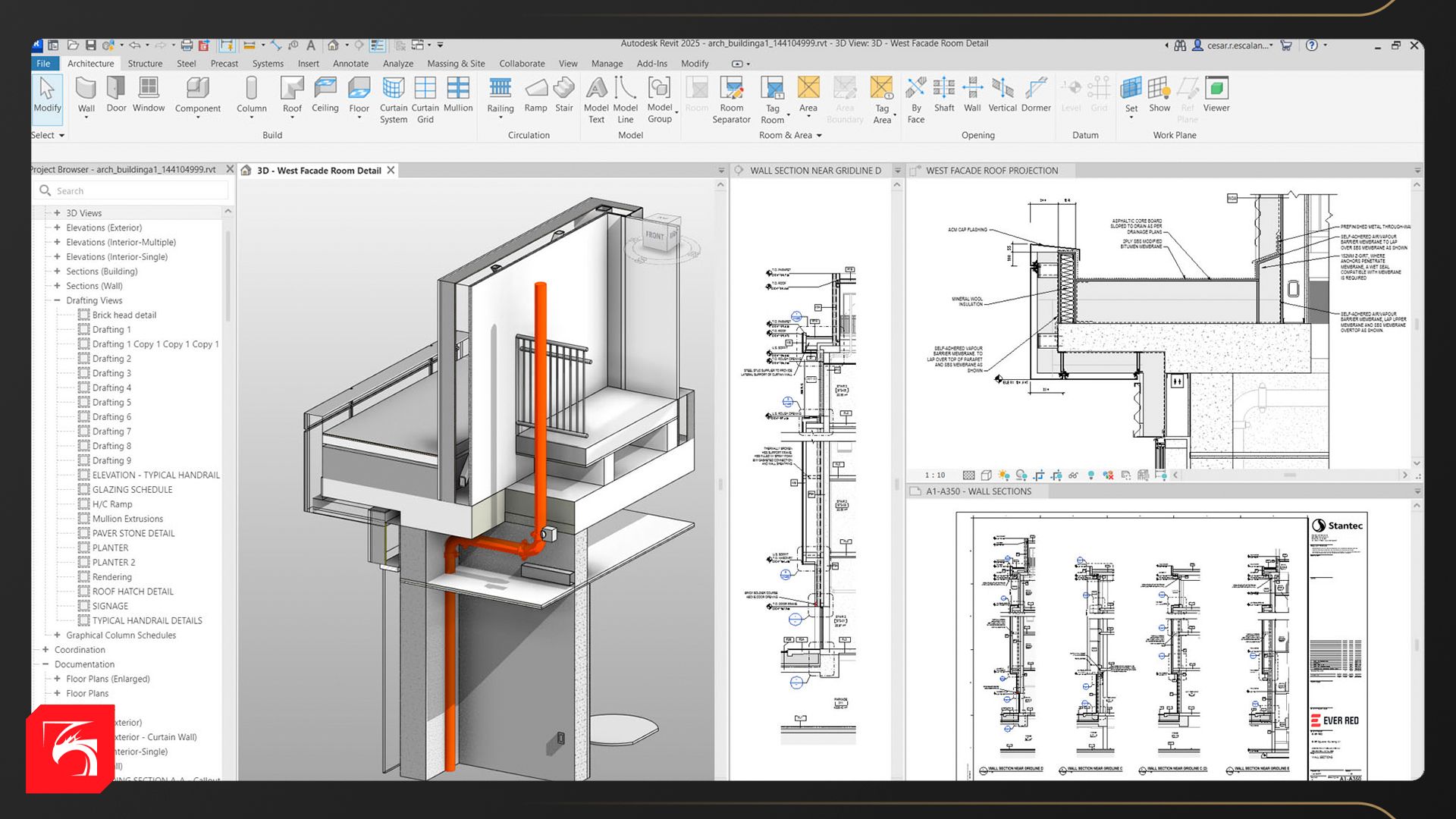Choose the Room Separator tool

(x=731, y=100)
